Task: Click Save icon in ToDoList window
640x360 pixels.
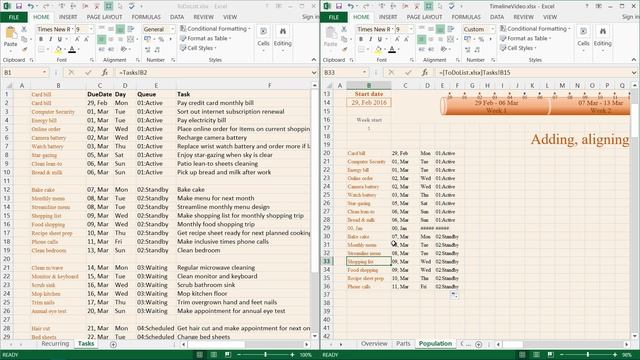Action: point(19,6)
